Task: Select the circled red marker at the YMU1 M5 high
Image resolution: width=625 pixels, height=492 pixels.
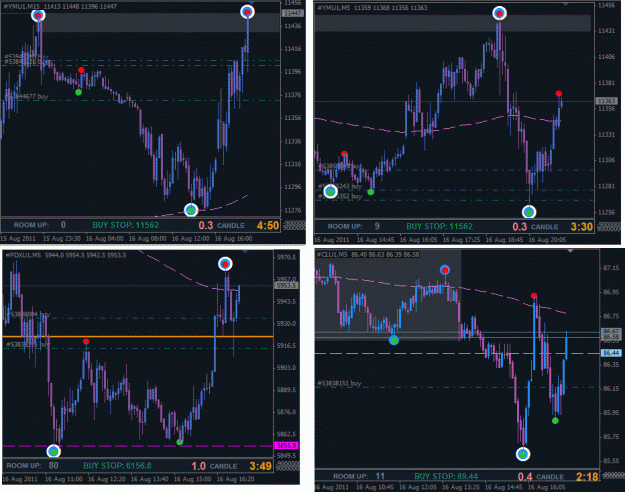Action: click(499, 13)
